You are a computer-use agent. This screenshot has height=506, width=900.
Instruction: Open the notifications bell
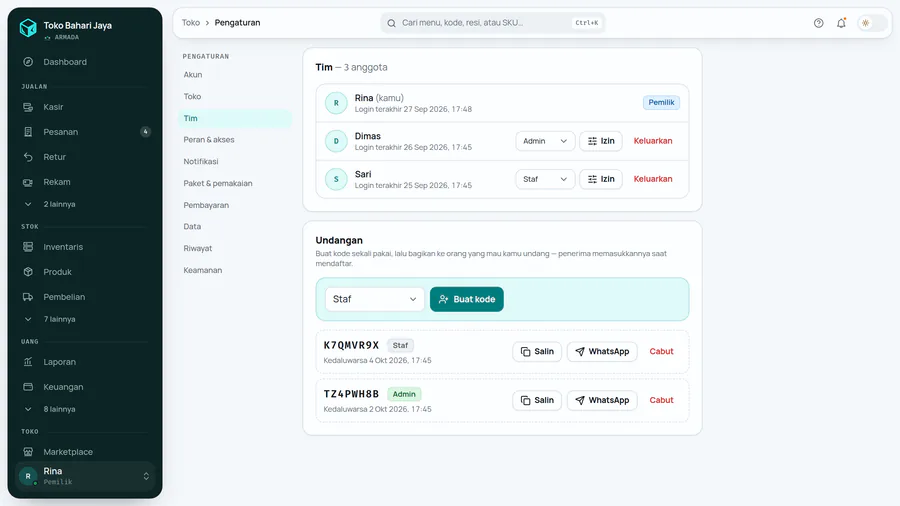[841, 23]
